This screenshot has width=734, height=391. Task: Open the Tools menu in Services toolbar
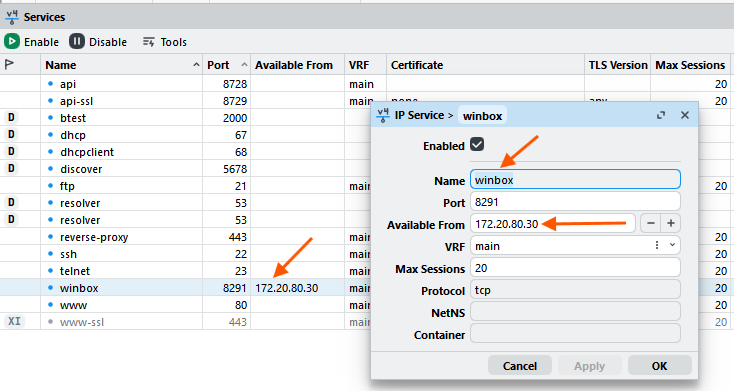point(165,42)
